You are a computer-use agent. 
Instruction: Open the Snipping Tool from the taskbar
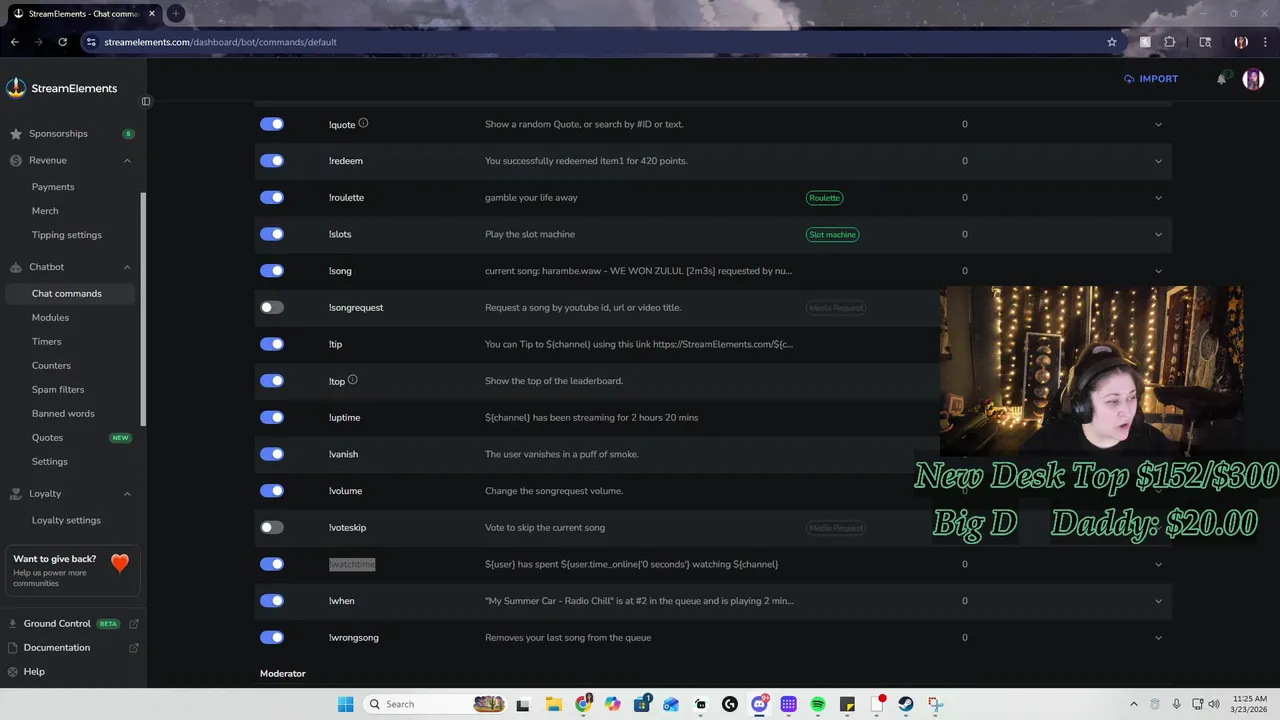click(x=935, y=704)
